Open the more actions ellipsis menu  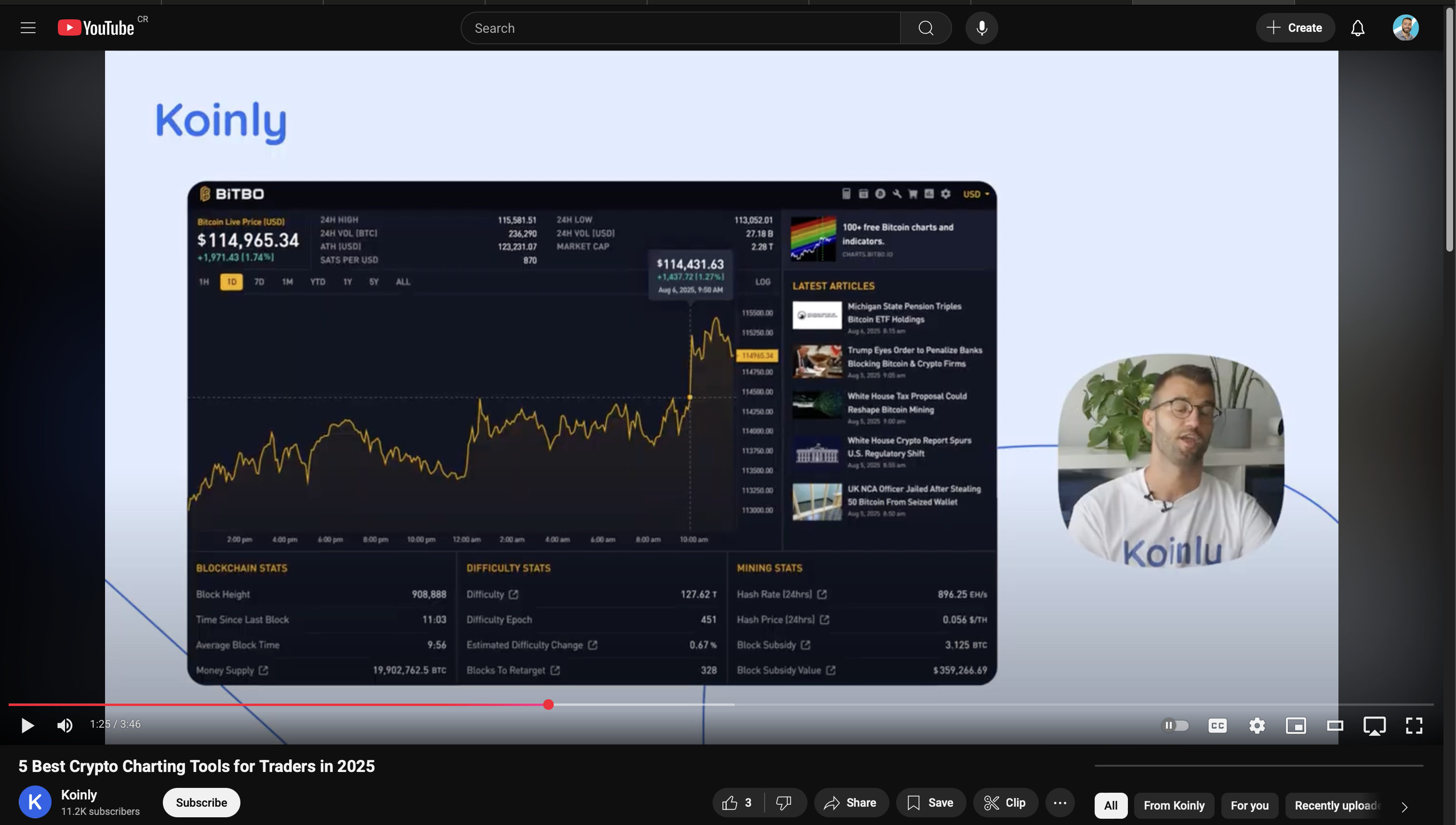coord(1060,803)
